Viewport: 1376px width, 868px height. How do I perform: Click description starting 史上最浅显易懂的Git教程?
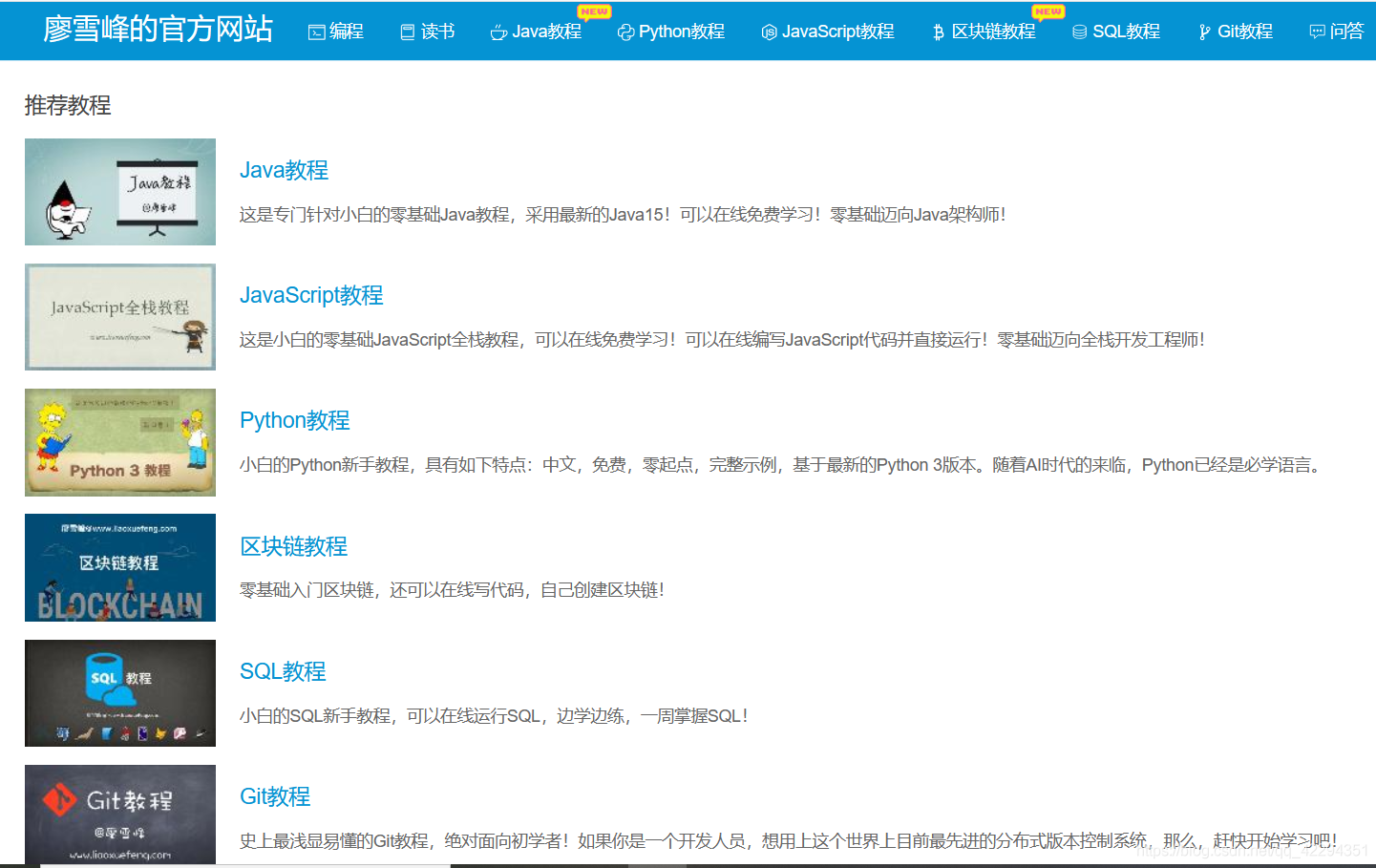[788, 841]
